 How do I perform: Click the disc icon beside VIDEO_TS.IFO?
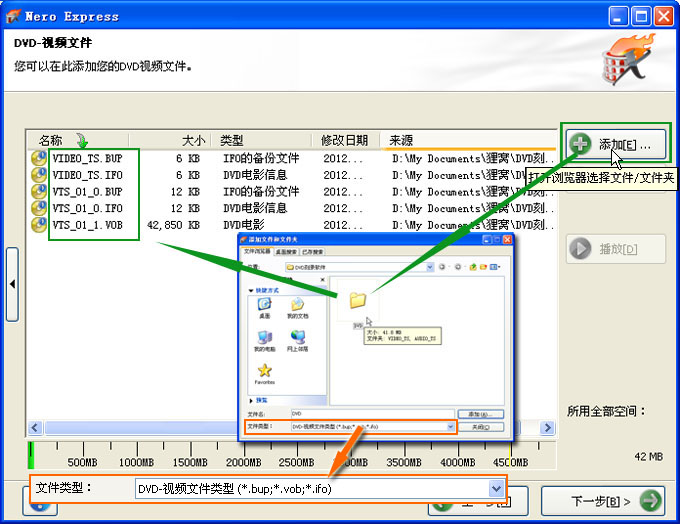tap(39, 175)
